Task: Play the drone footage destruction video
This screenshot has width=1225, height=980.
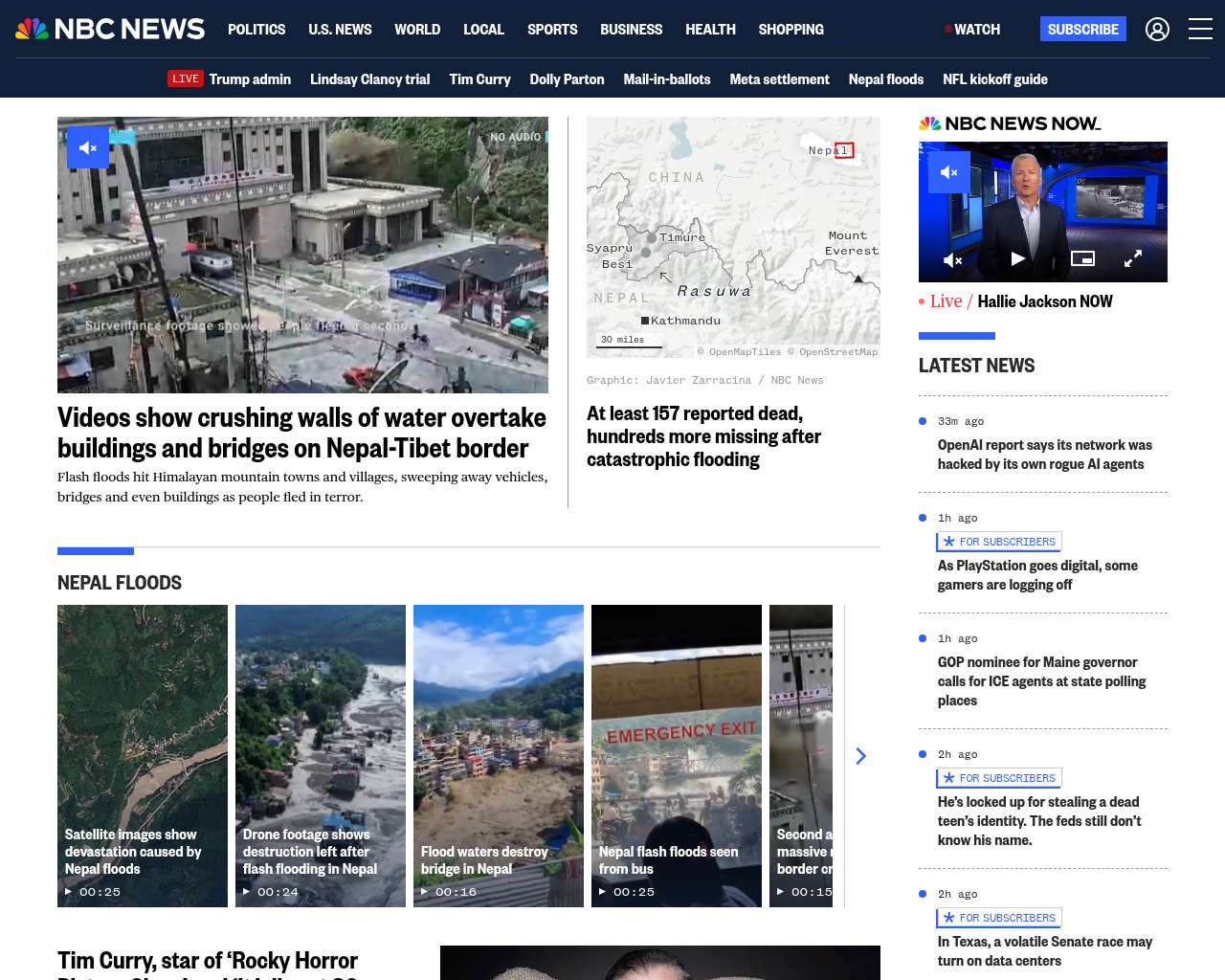Action: click(x=321, y=756)
